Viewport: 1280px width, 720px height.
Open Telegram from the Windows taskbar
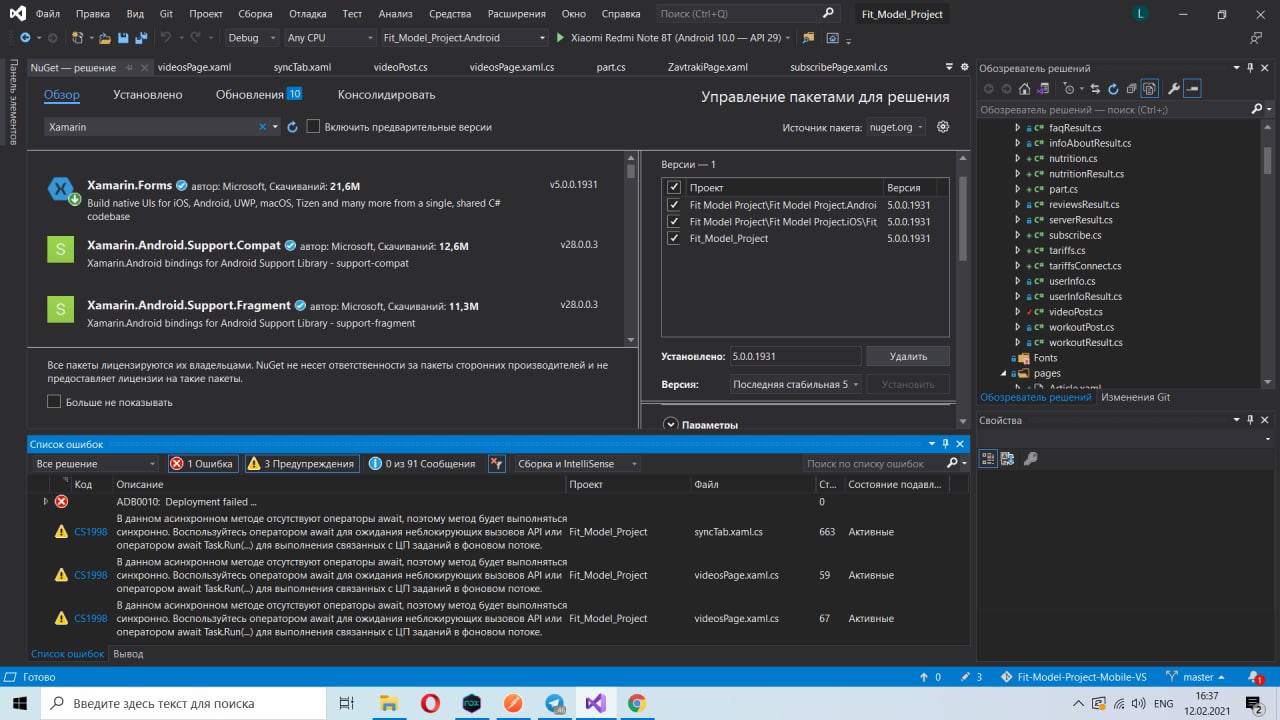[x=555, y=703]
